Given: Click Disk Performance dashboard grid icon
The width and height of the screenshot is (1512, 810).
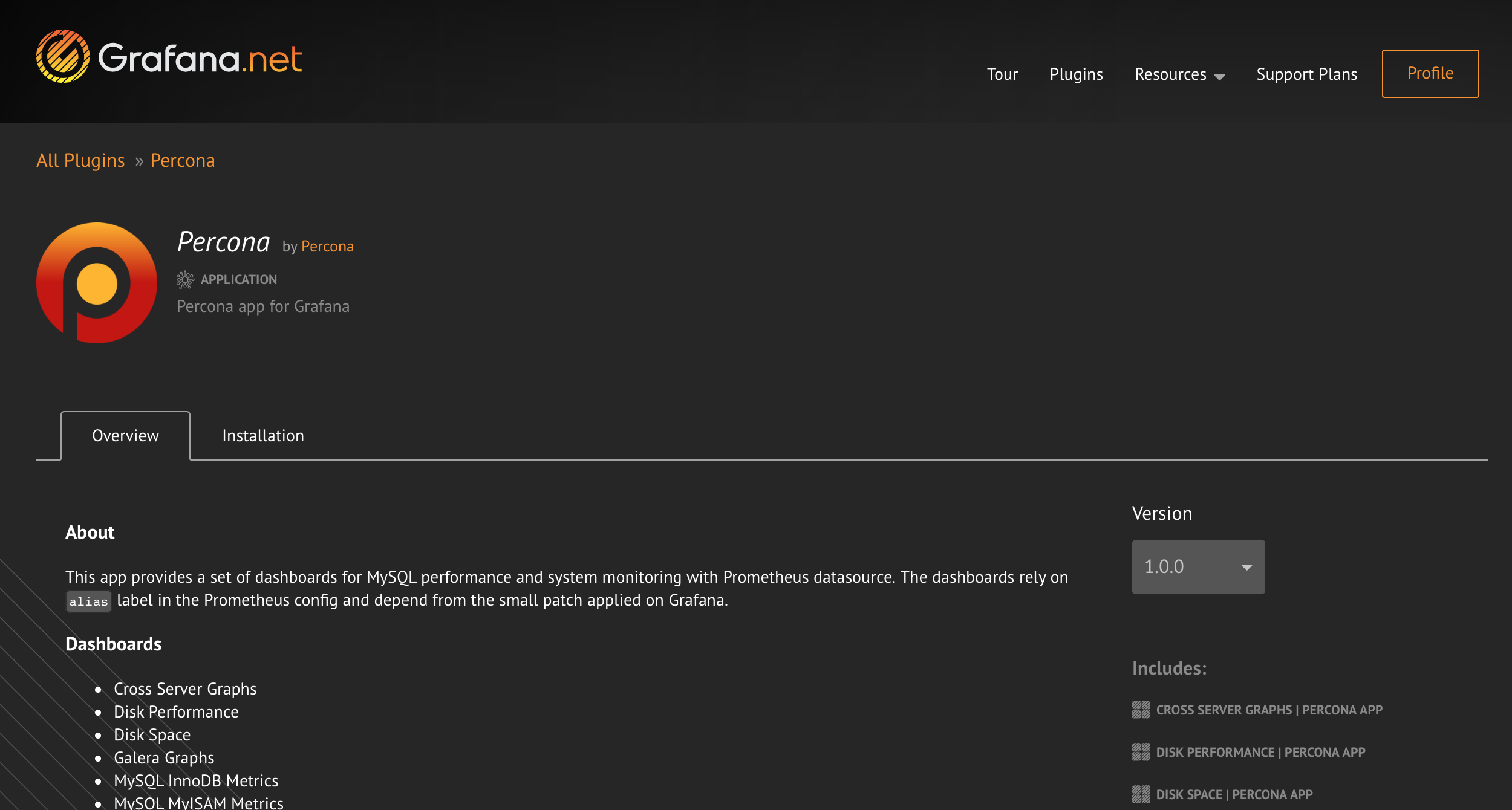Looking at the screenshot, I should tap(1141, 752).
